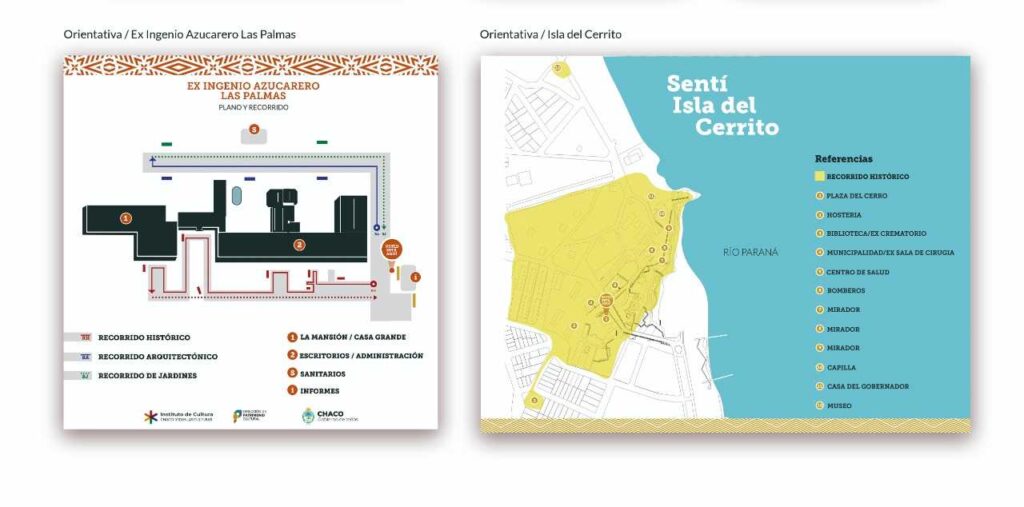This screenshot has width=1024, height=507.
Task: Click the 'Referencias' legend heading
Action: pyautogui.click(x=844, y=159)
